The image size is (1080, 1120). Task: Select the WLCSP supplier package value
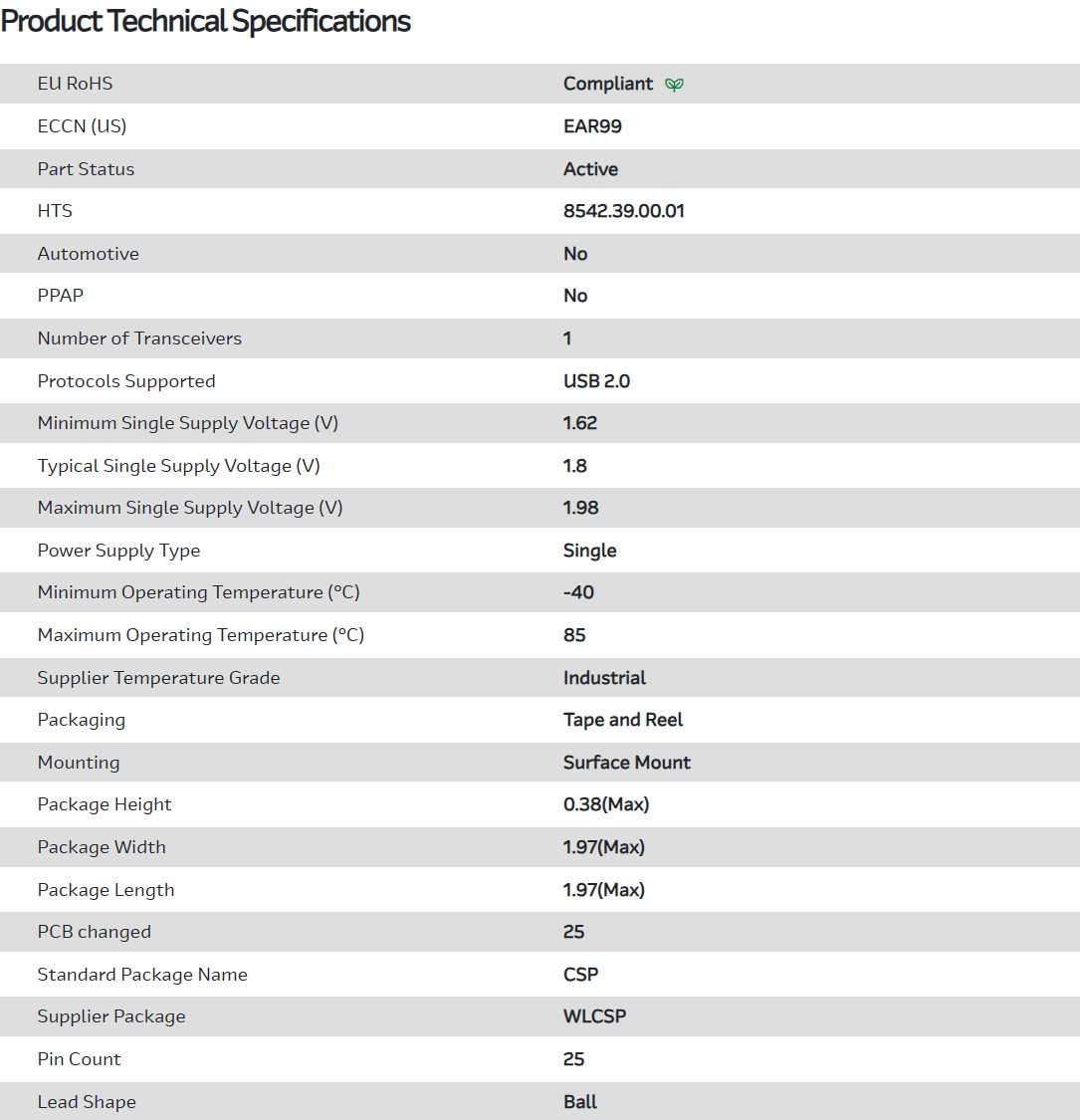pyautogui.click(x=594, y=1016)
